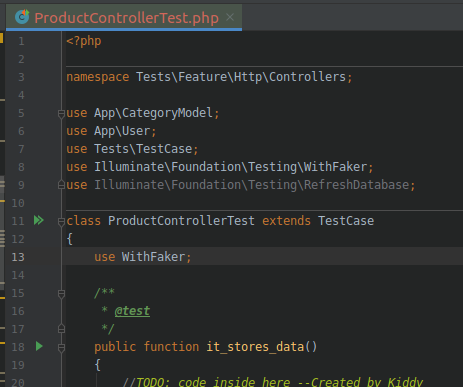Click the PHP class file icon on tab
This screenshot has width=463, height=387.
pos(23,17)
